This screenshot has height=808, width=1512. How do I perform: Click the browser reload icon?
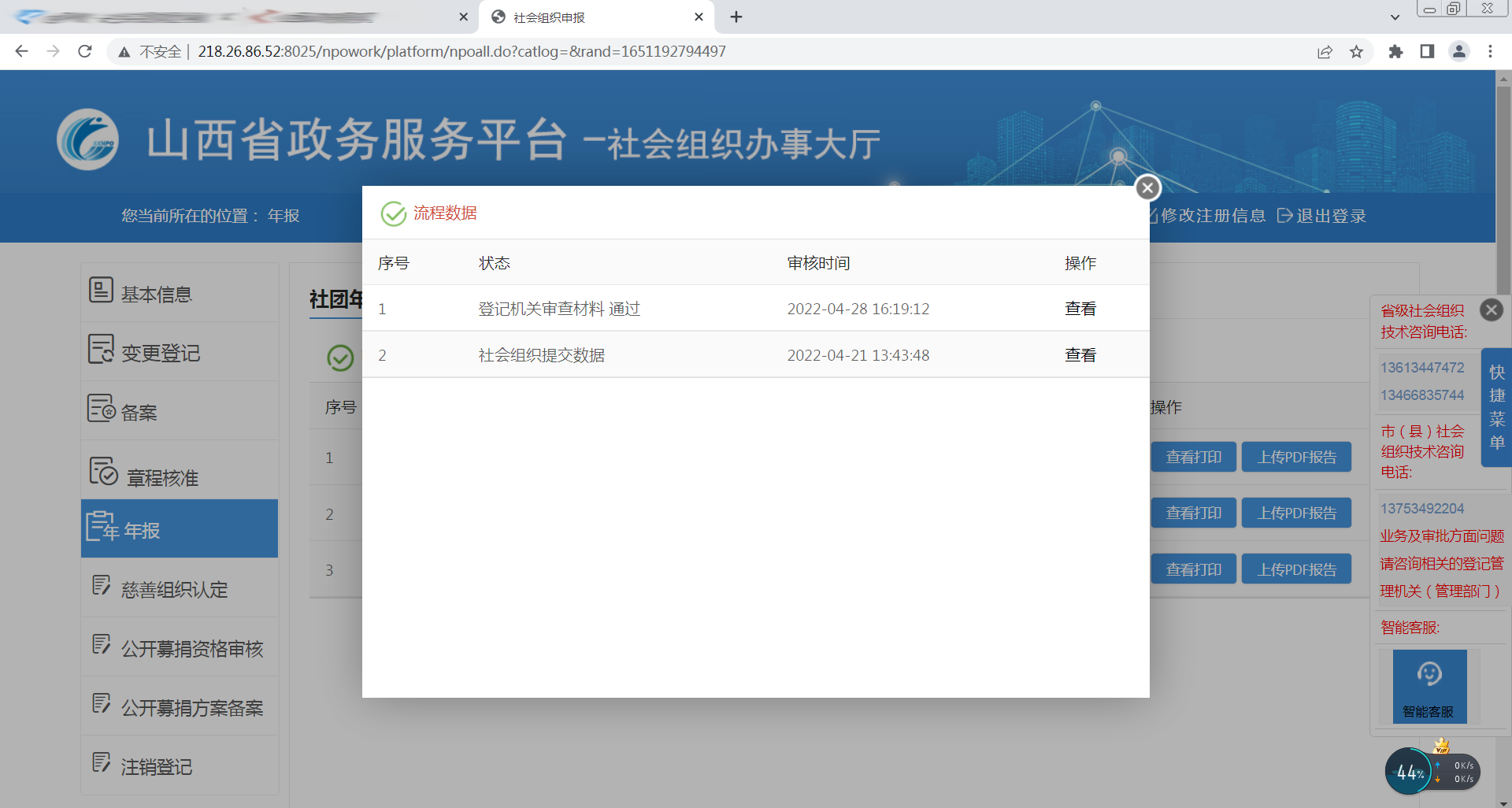click(85, 52)
